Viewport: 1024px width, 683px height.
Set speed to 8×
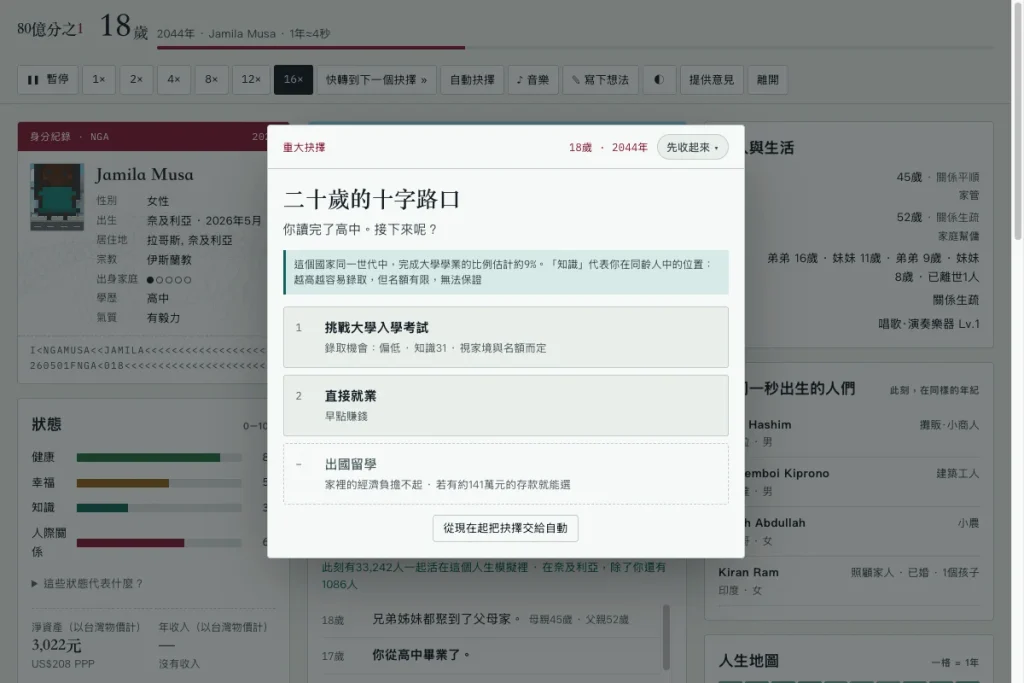[211, 80]
